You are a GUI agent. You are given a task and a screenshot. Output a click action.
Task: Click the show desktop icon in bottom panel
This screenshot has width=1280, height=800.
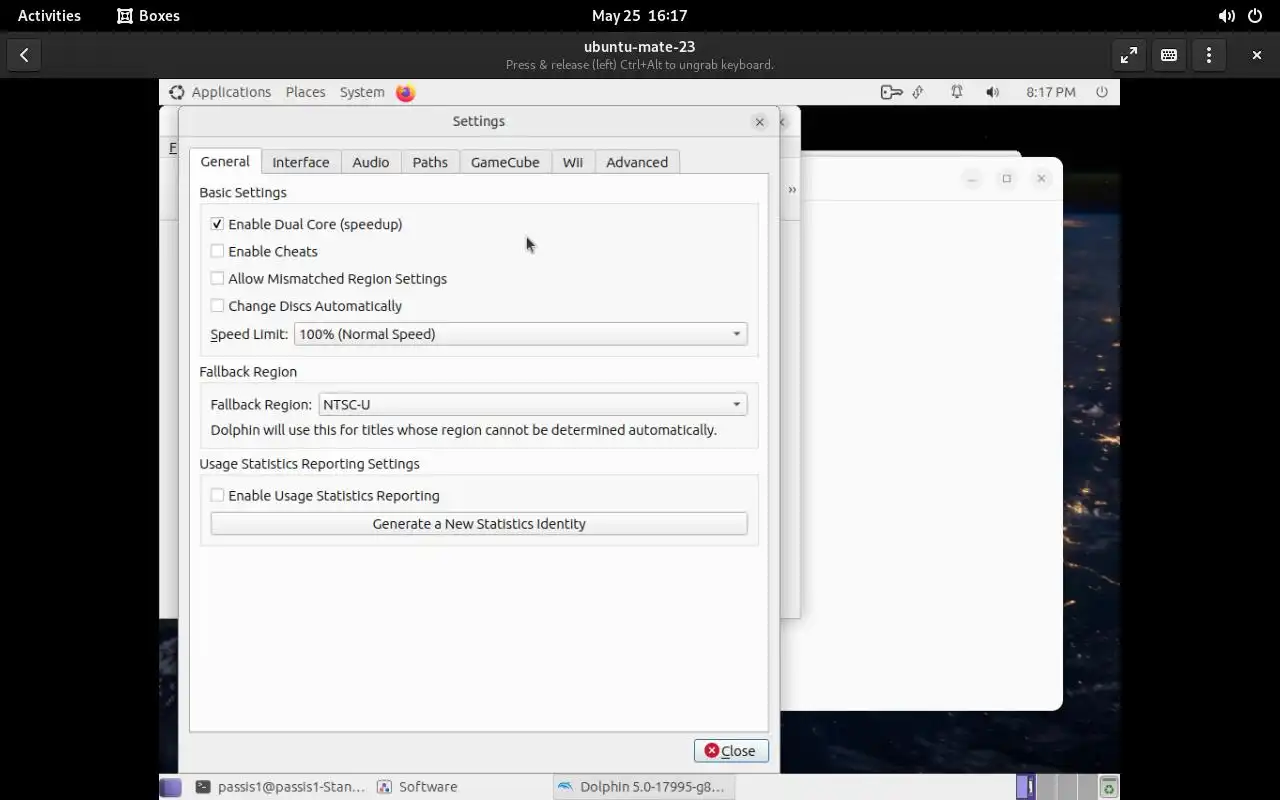(x=171, y=787)
